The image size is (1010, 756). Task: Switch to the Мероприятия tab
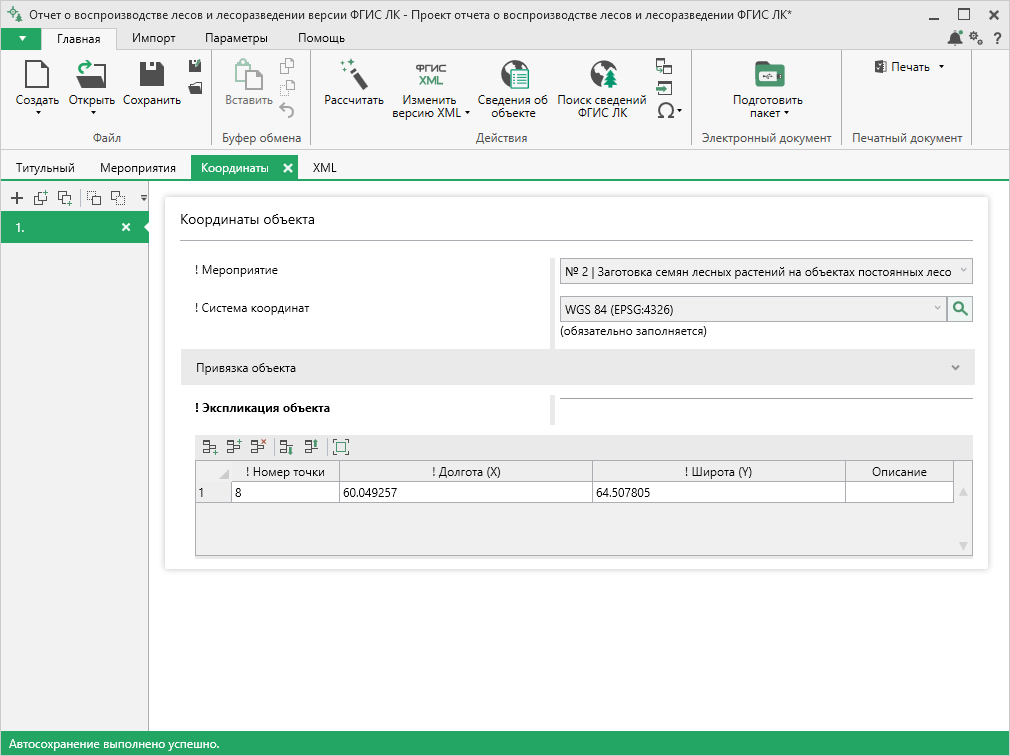[x=138, y=168]
